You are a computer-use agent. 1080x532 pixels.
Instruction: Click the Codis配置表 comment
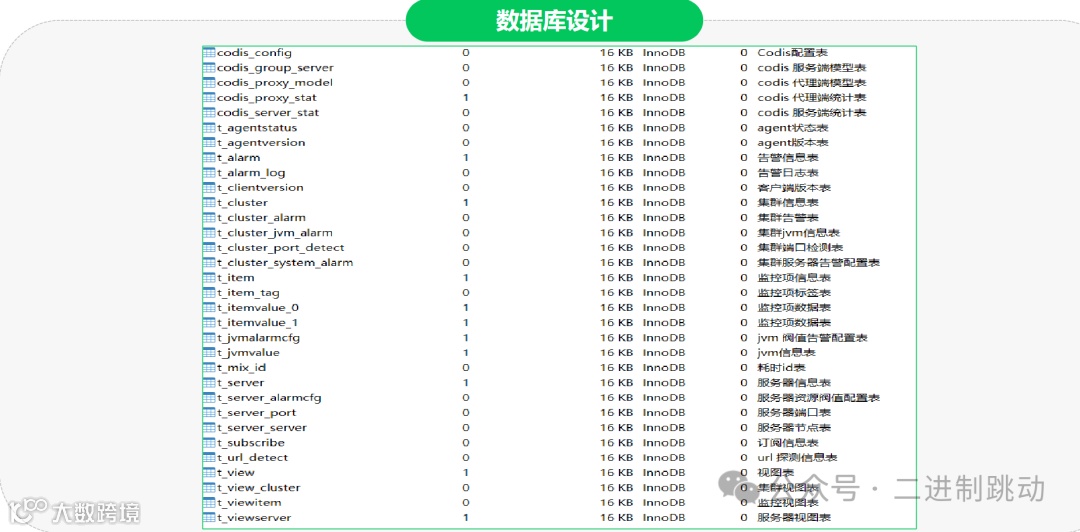[x=792, y=52]
